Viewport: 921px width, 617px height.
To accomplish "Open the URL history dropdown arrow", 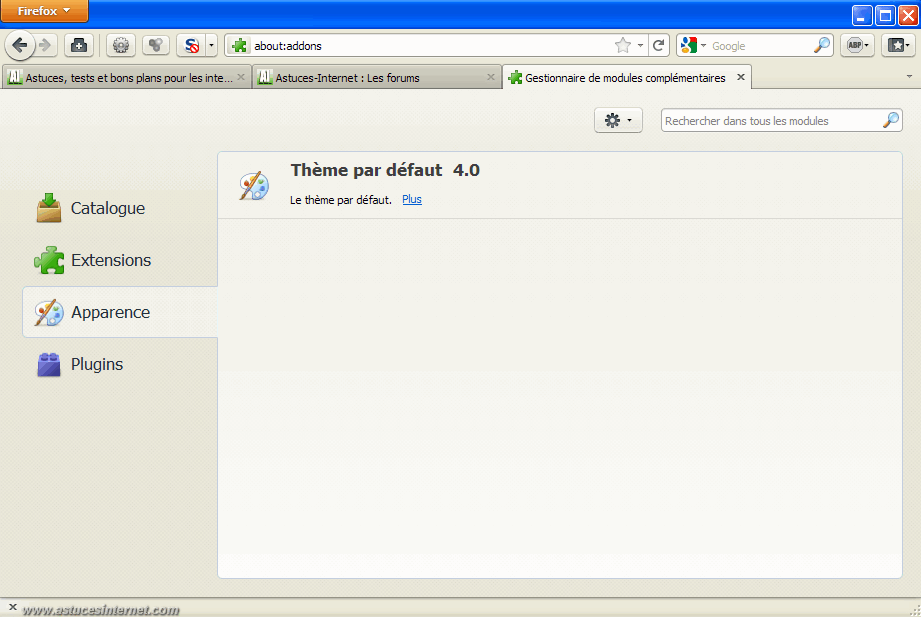I will pos(640,45).
